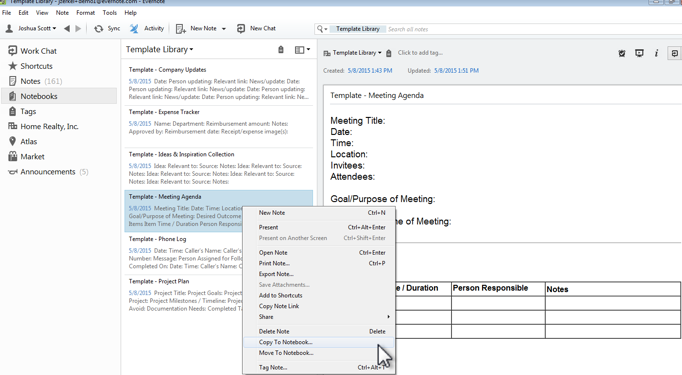Image resolution: width=682 pixels, height=375 pixels.
Task: Open Tags in the sidebar
Action: [23, 111]
